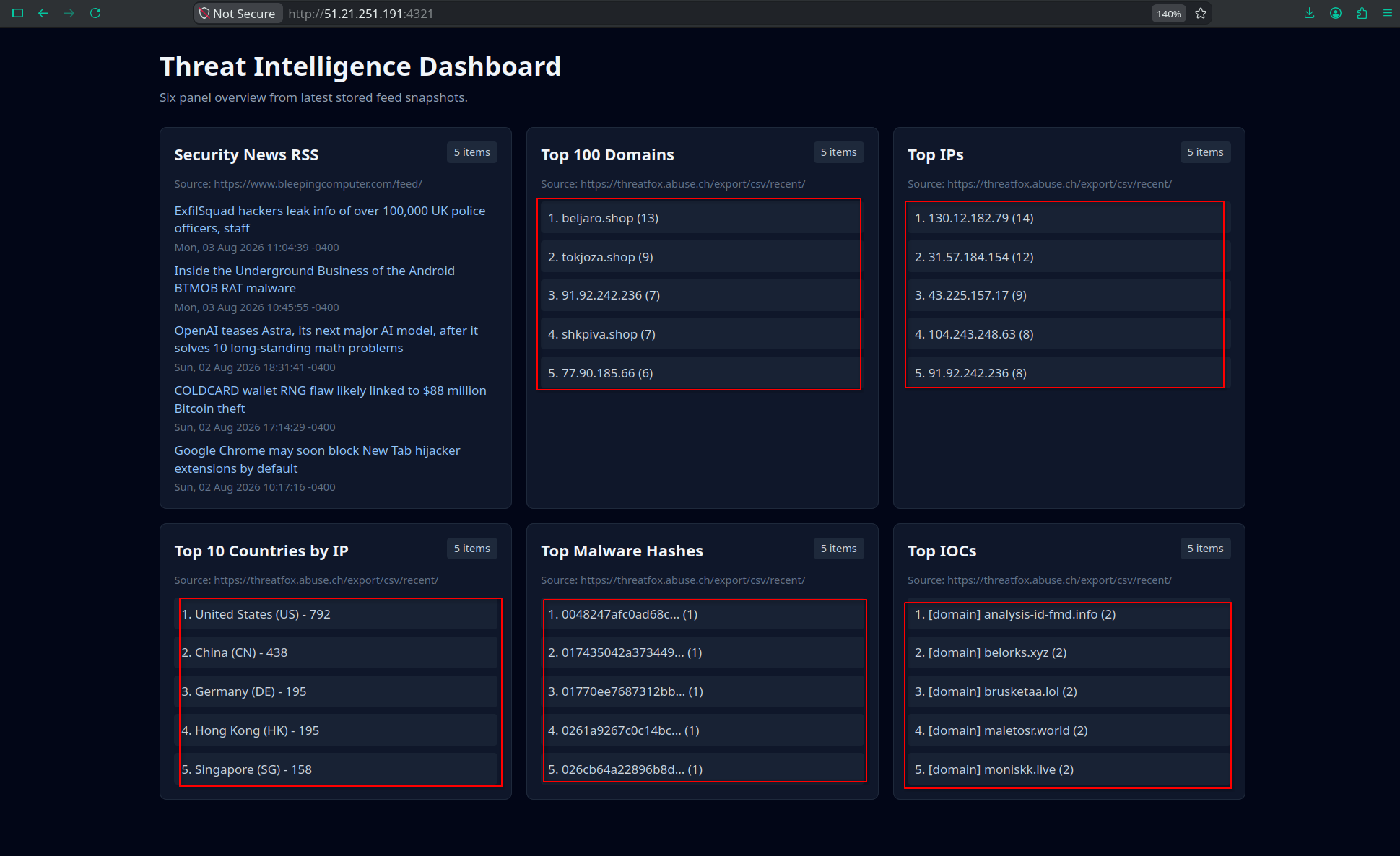Click the Top IPs 5 items badge
Image resolution: width=1400 pixels, height=856 pixels.
tap(1206, 152)
